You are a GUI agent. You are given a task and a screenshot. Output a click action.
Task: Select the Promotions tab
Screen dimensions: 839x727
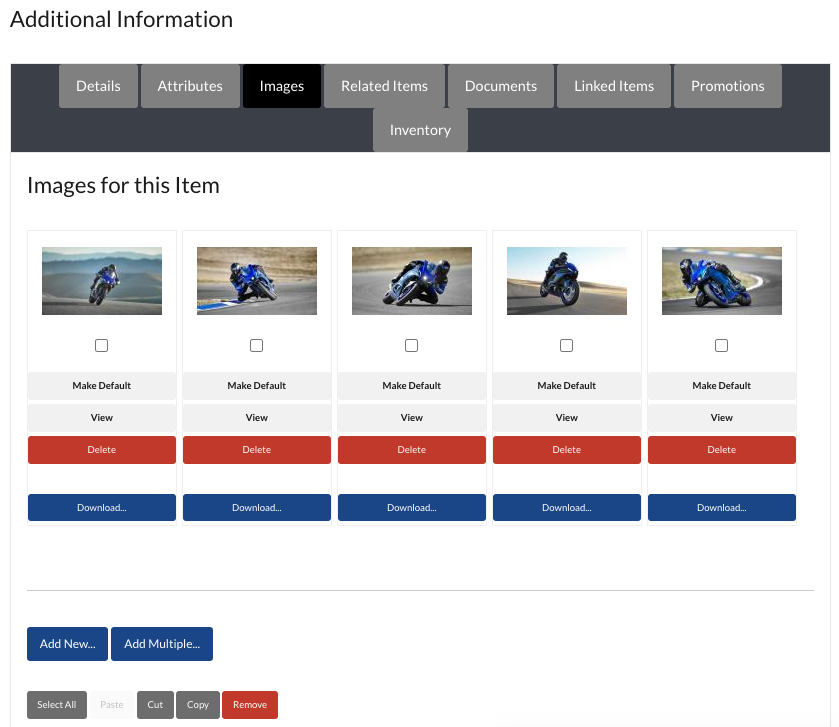pos(727,86)
